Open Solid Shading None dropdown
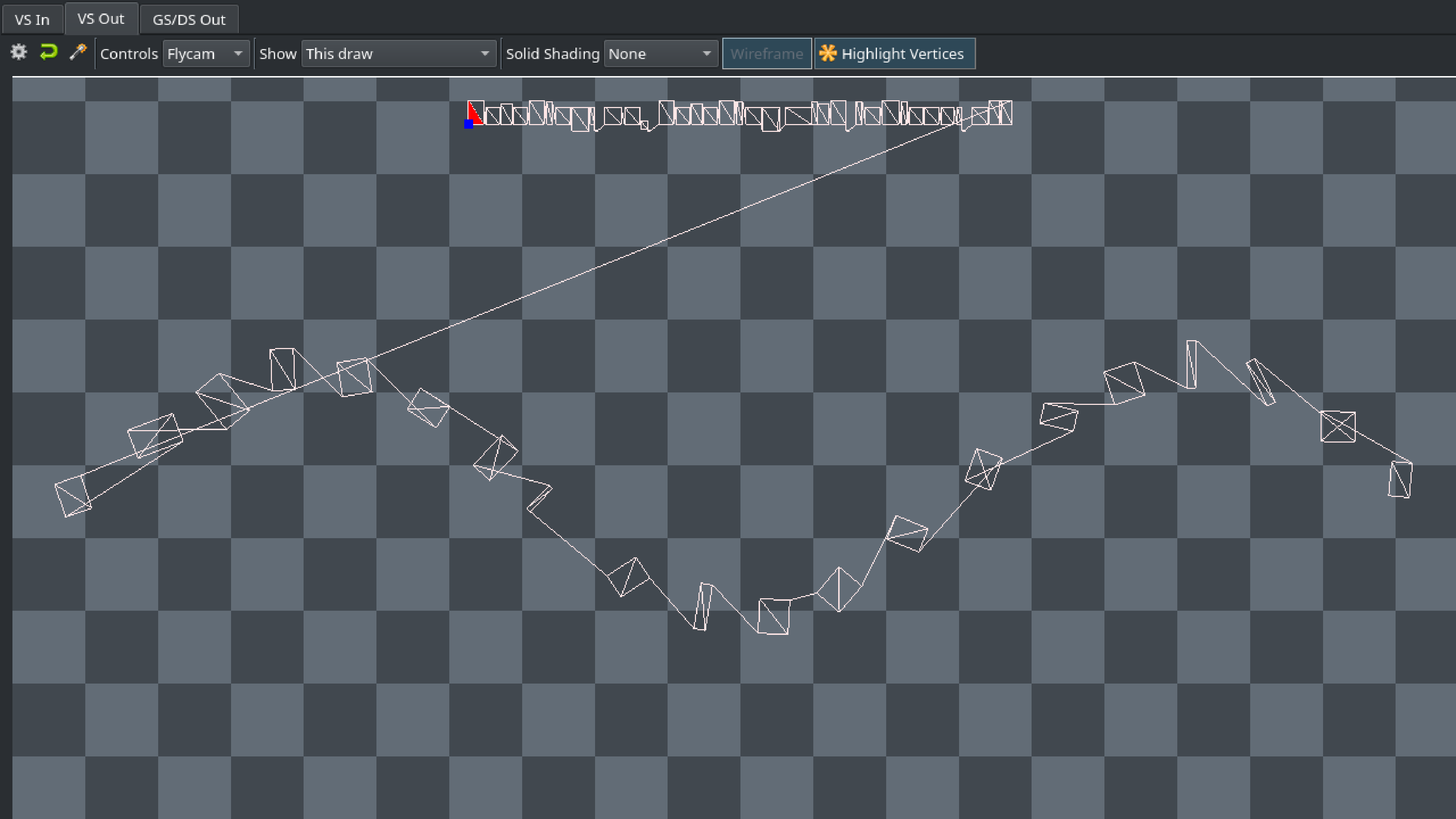 coord(660,54)
